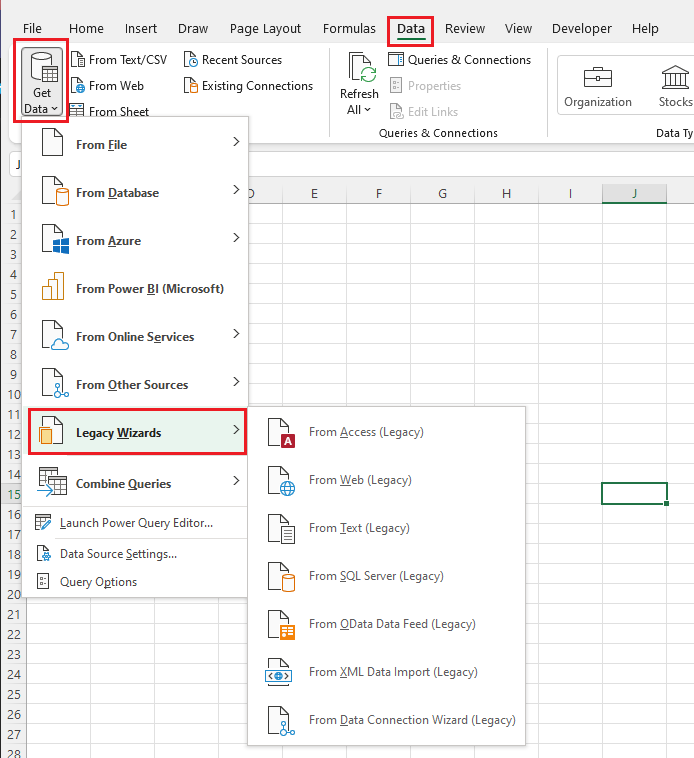The height and width of the screenshot is (758, 694).
Task: Expand the From Database submenu arrow
Action: [x=236, y=190]
